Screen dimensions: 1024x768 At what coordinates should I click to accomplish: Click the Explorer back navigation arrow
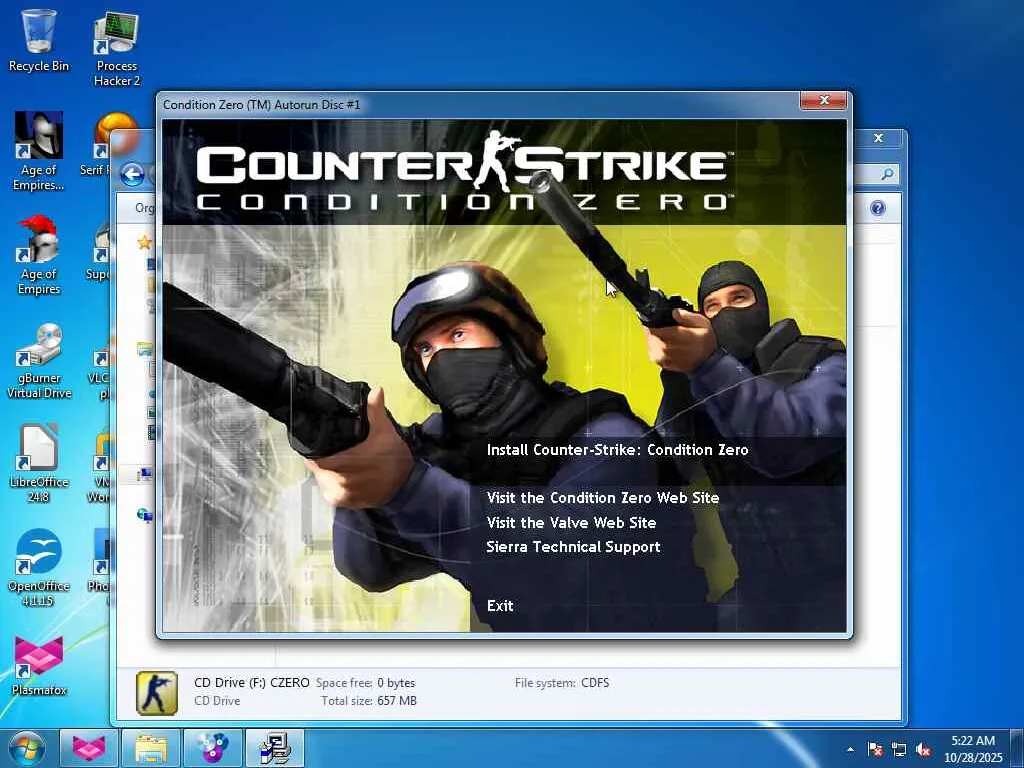coord(133,174)
